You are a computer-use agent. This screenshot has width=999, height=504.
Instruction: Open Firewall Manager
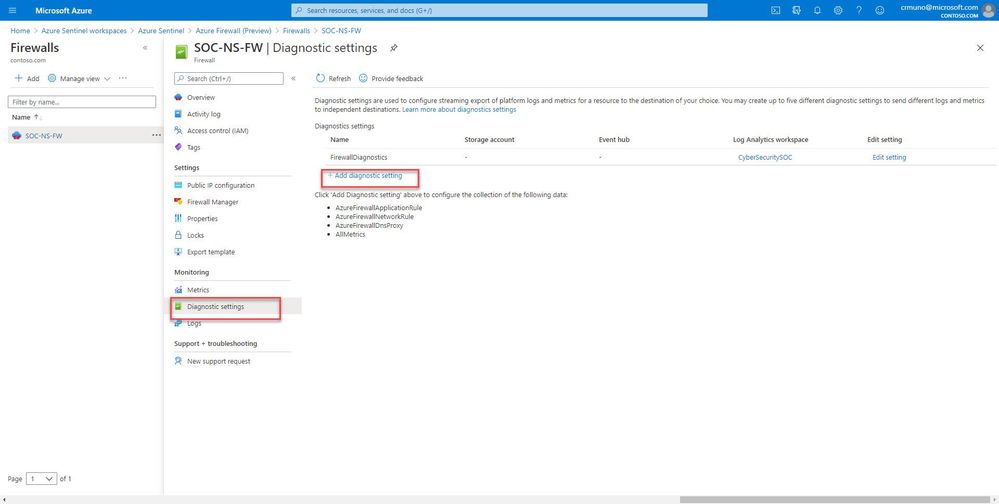click(213, 202)
